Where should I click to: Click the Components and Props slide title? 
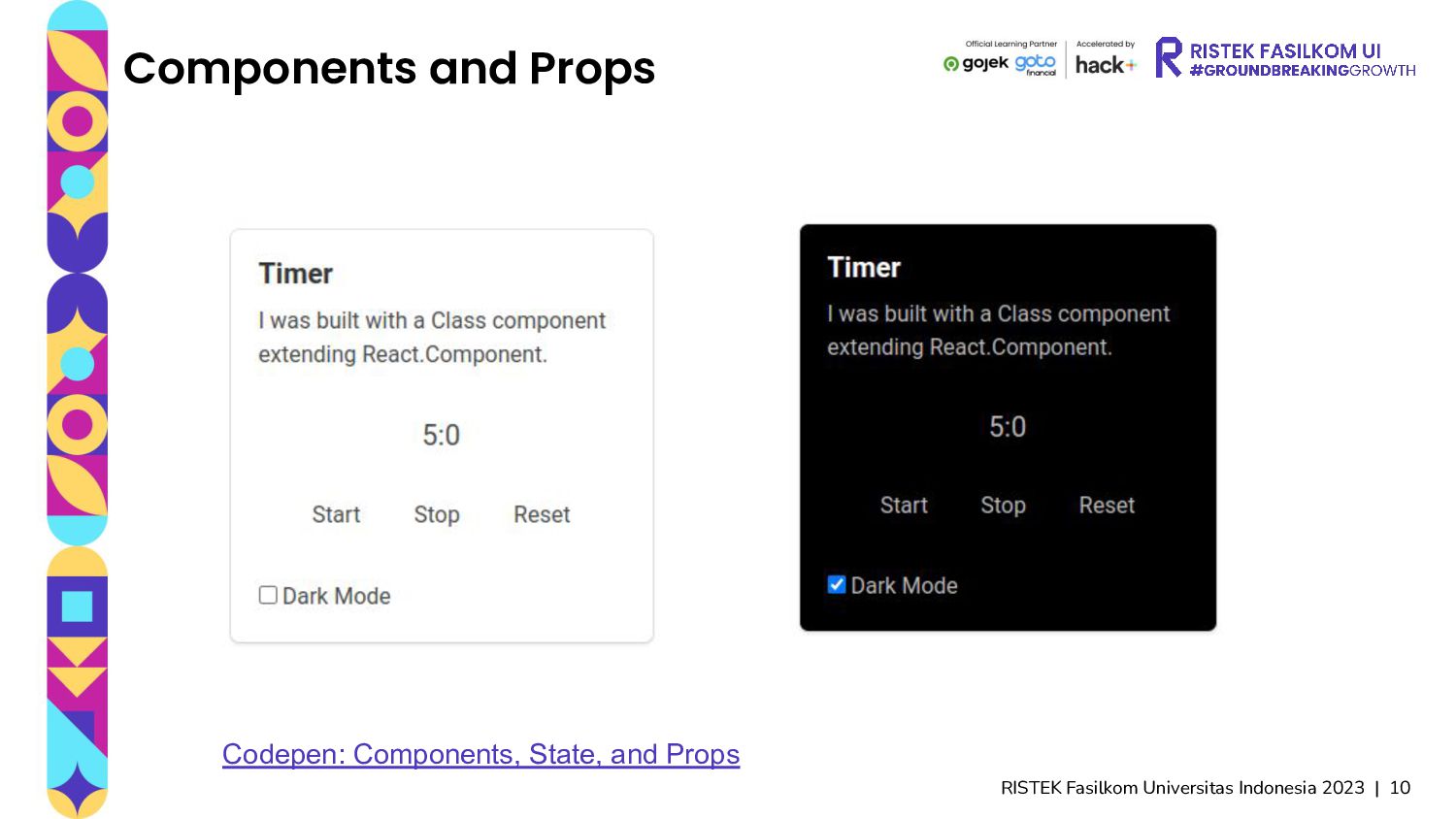[x=389, y=69]
